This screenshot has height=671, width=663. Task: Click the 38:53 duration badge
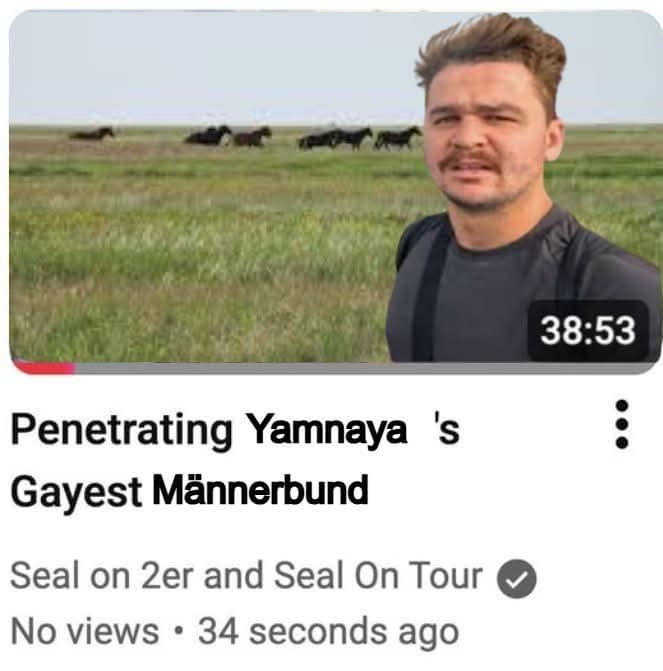(x=588, y=331)
